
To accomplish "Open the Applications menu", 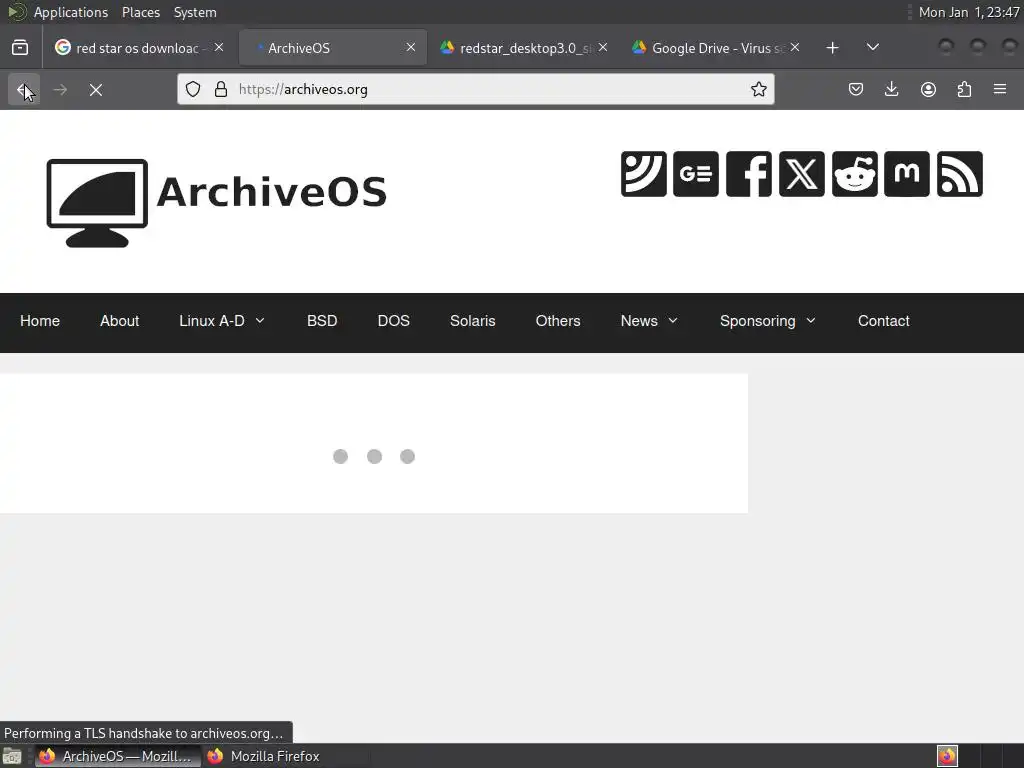I will (71, 12).
